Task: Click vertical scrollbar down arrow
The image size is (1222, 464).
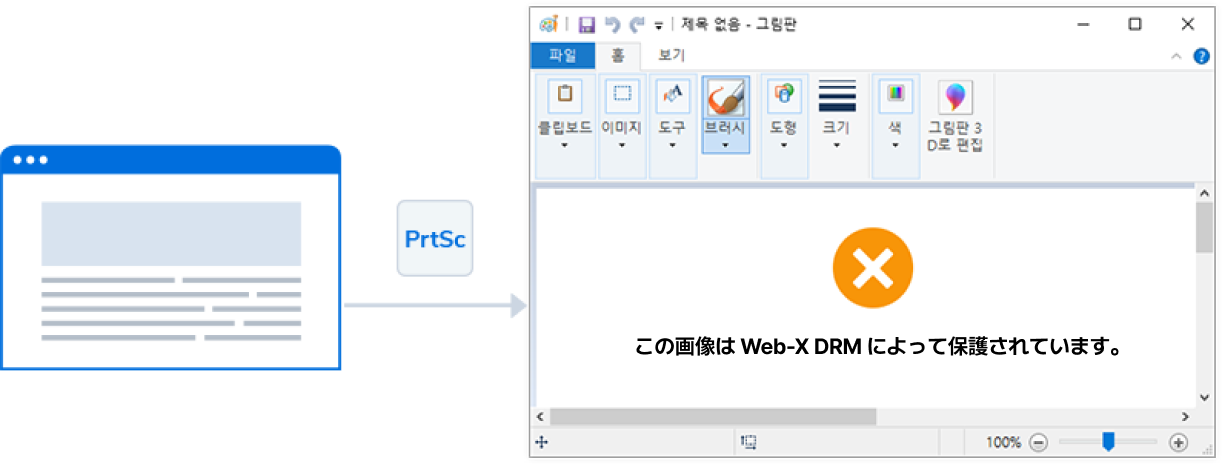Action: pyautogui.click(x=1204, y=398)
